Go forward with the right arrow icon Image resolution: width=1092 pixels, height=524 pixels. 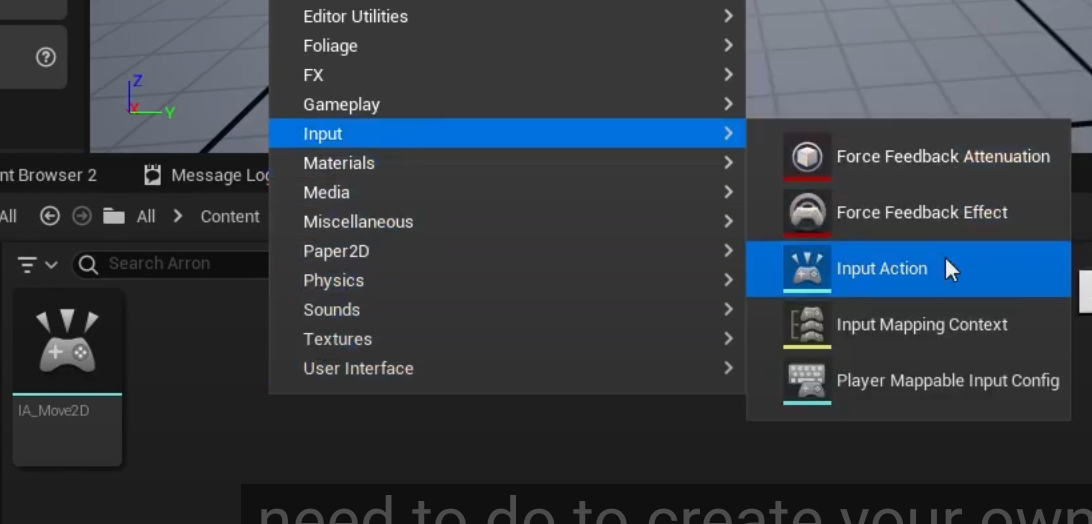(82, 217)
